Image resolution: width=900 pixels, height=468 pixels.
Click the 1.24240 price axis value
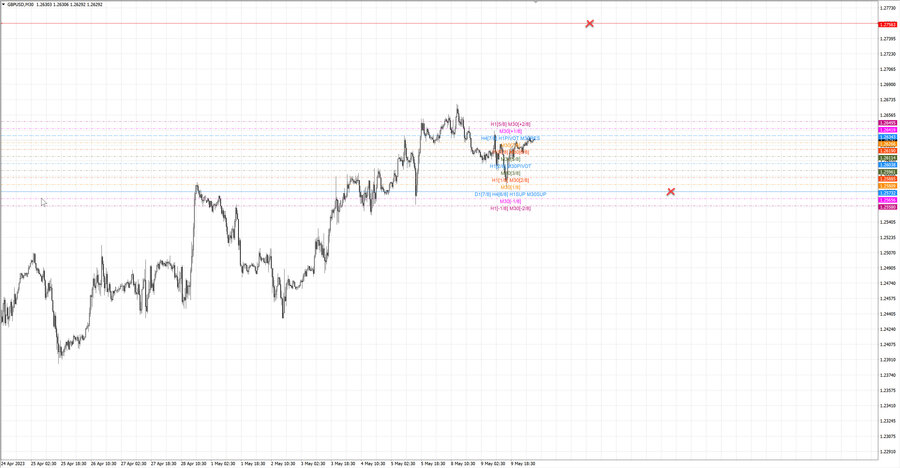[887, 329]
